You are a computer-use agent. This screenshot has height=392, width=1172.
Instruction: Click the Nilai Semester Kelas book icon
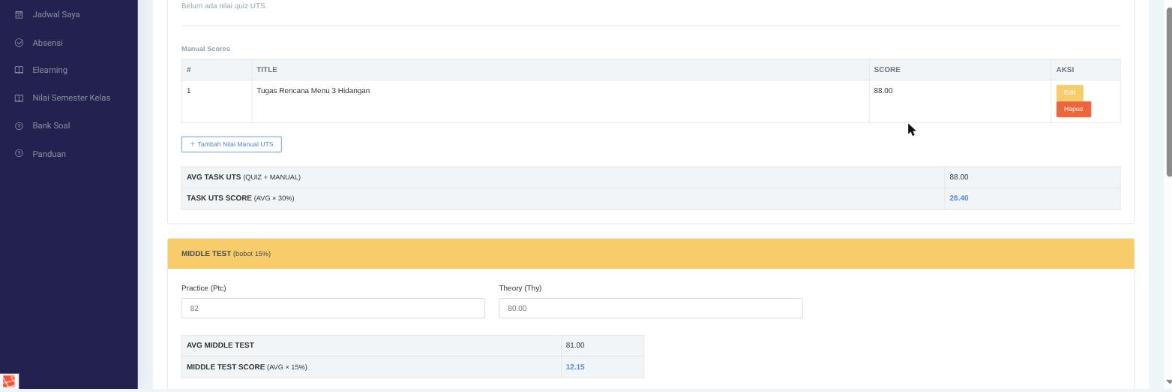point(19,98)
